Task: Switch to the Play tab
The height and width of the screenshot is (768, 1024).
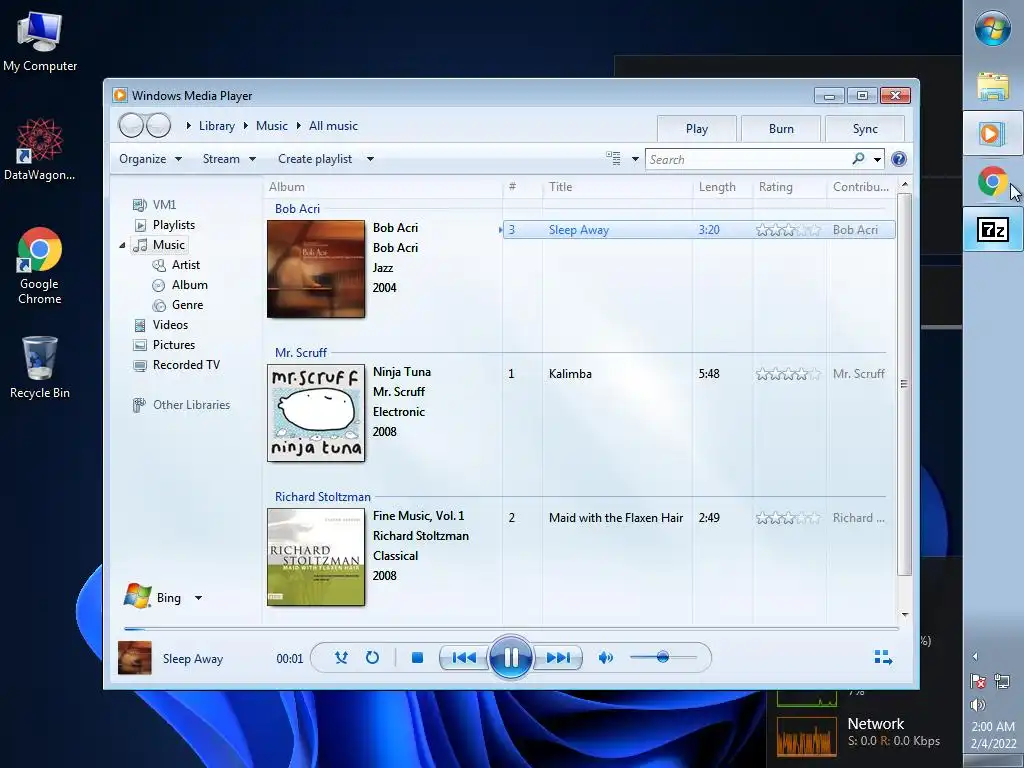Action: pyautogui.click(x=697, y=129)
